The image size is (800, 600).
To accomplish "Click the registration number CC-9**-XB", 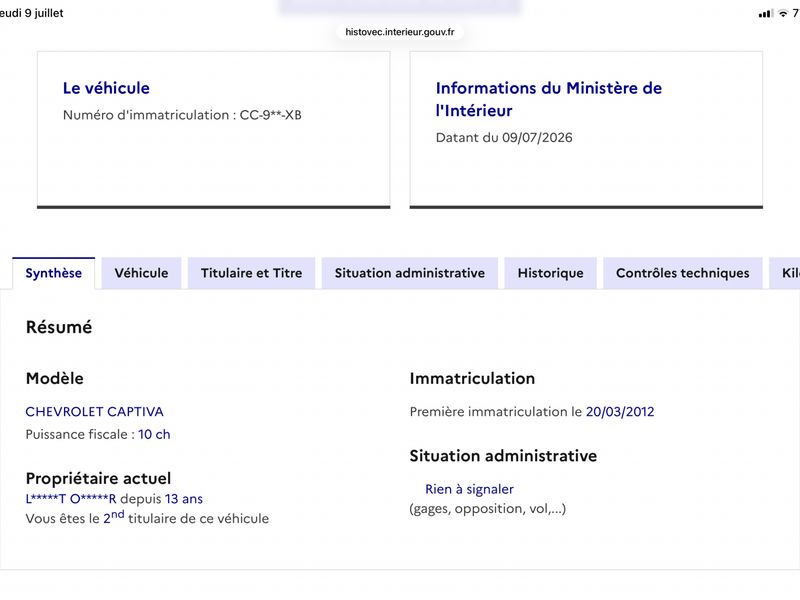I will tap(270, 115).
